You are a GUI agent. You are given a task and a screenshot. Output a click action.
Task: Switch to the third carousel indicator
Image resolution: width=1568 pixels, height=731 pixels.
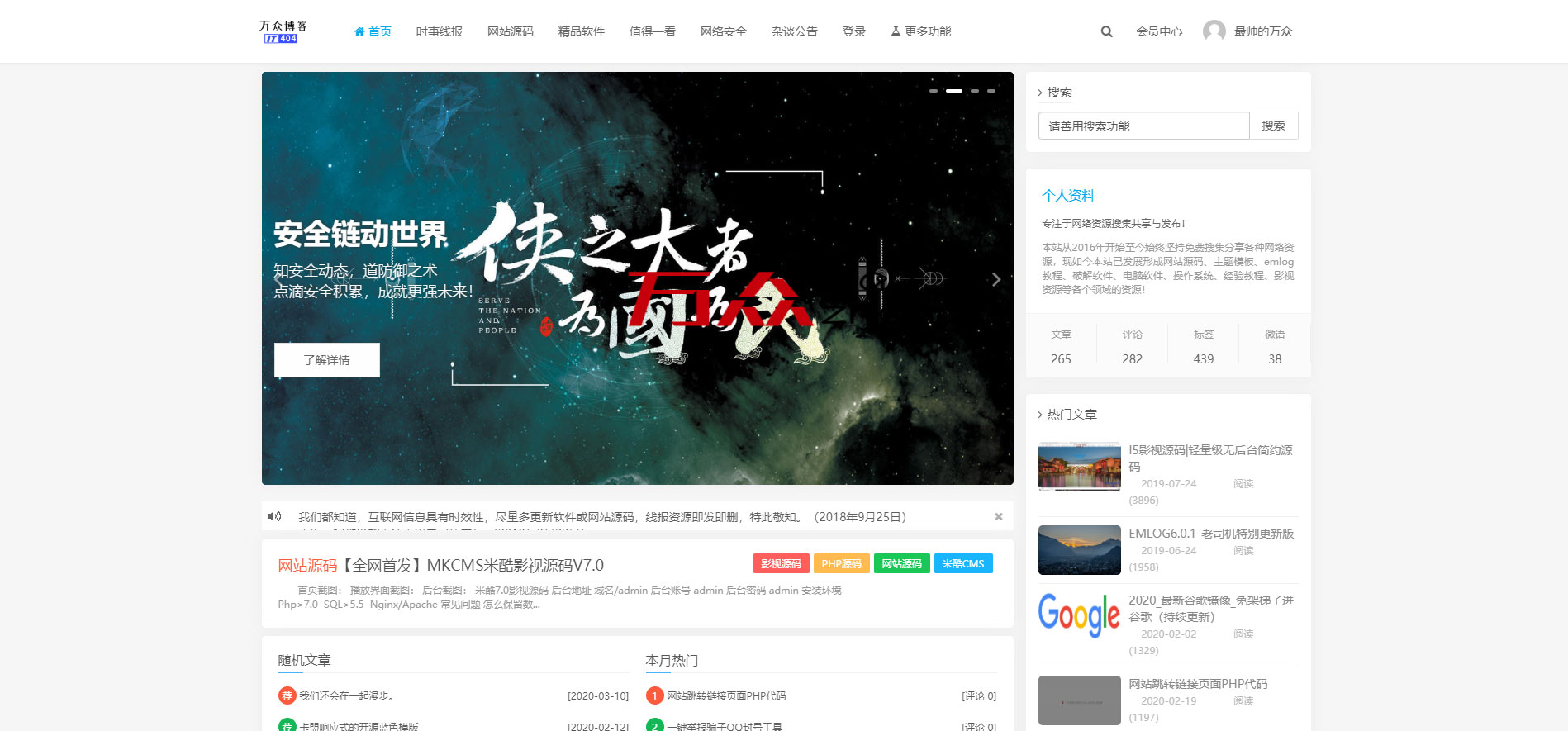click(975, 91)
